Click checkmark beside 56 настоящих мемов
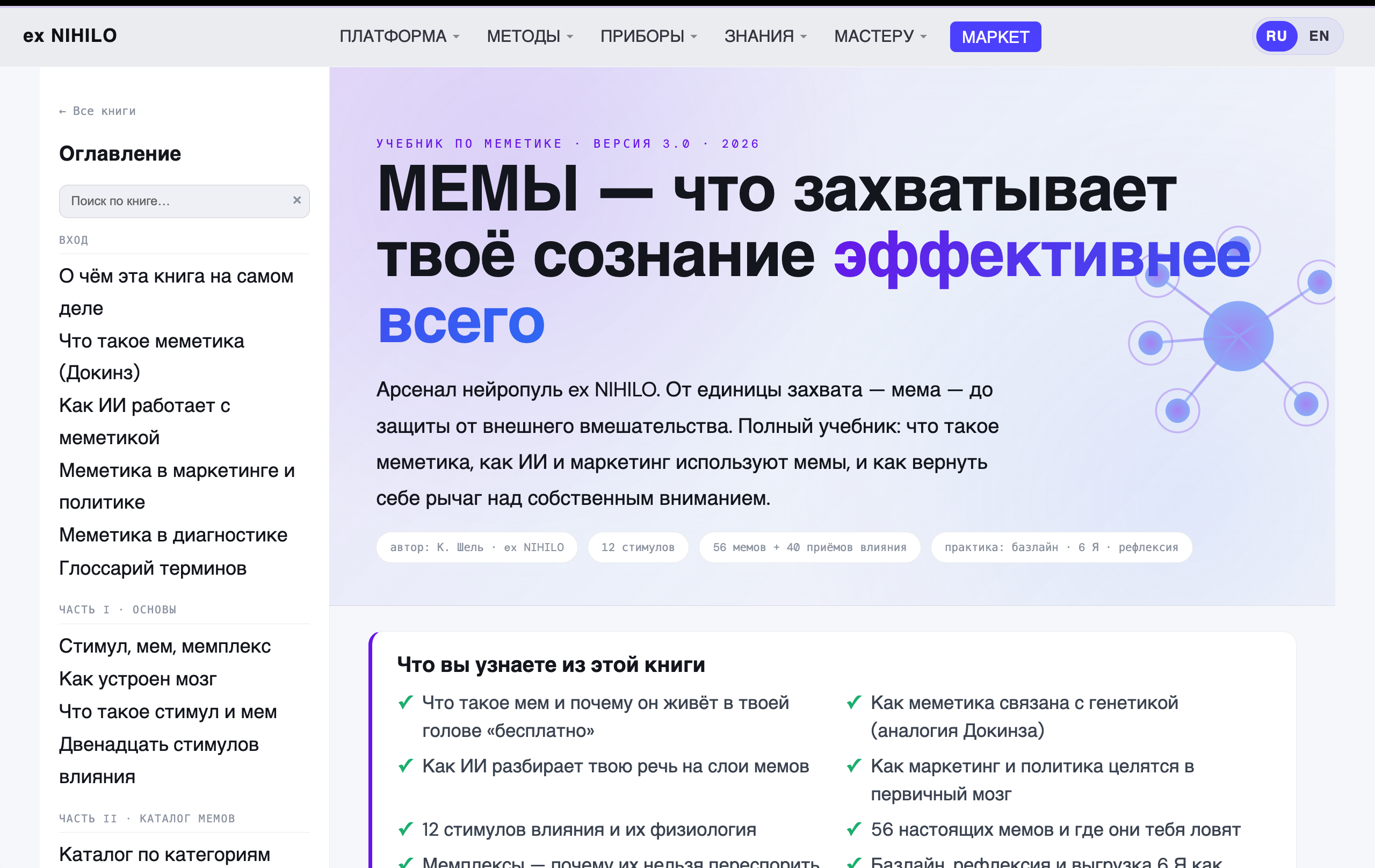 click(x=853, y=829)
